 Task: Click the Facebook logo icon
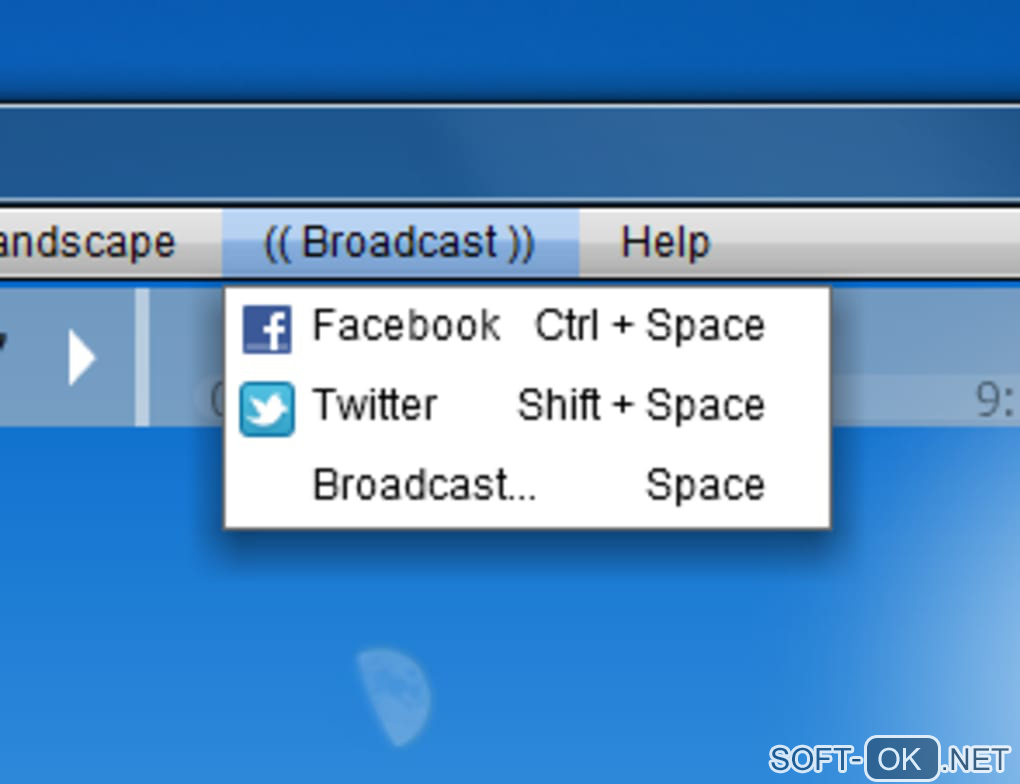pyautogui.click(x=267, y=329)
